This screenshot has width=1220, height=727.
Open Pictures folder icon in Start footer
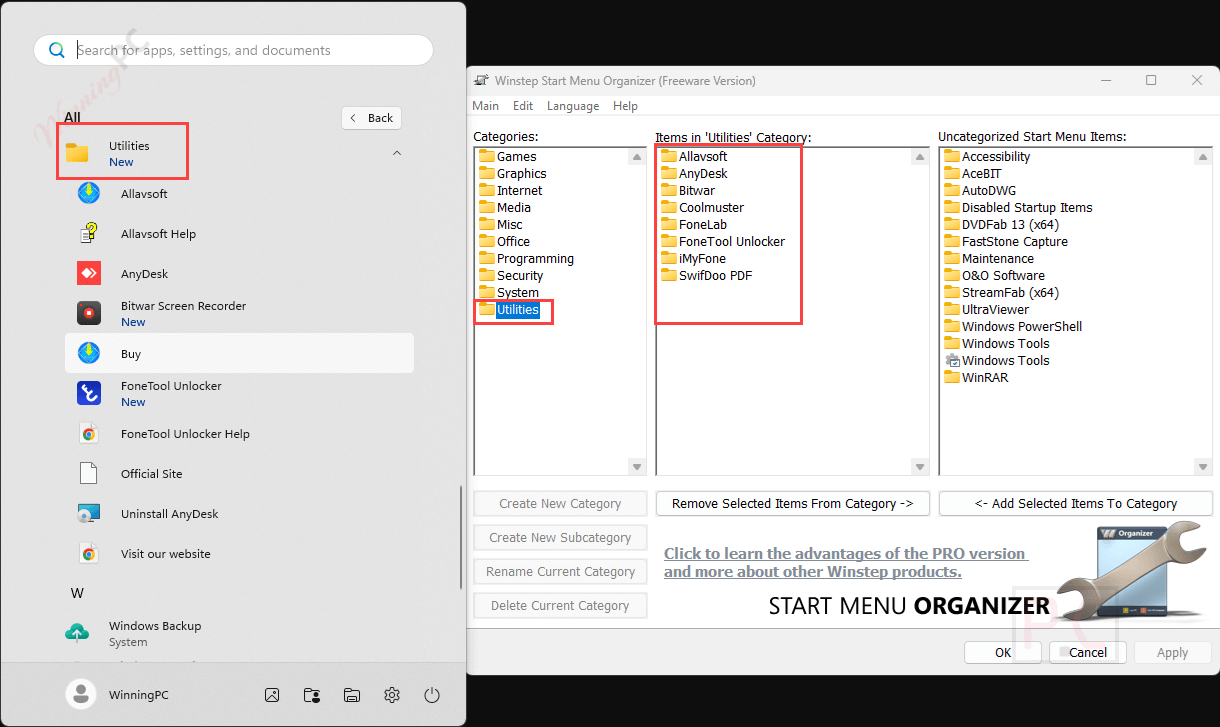(272, 695)
